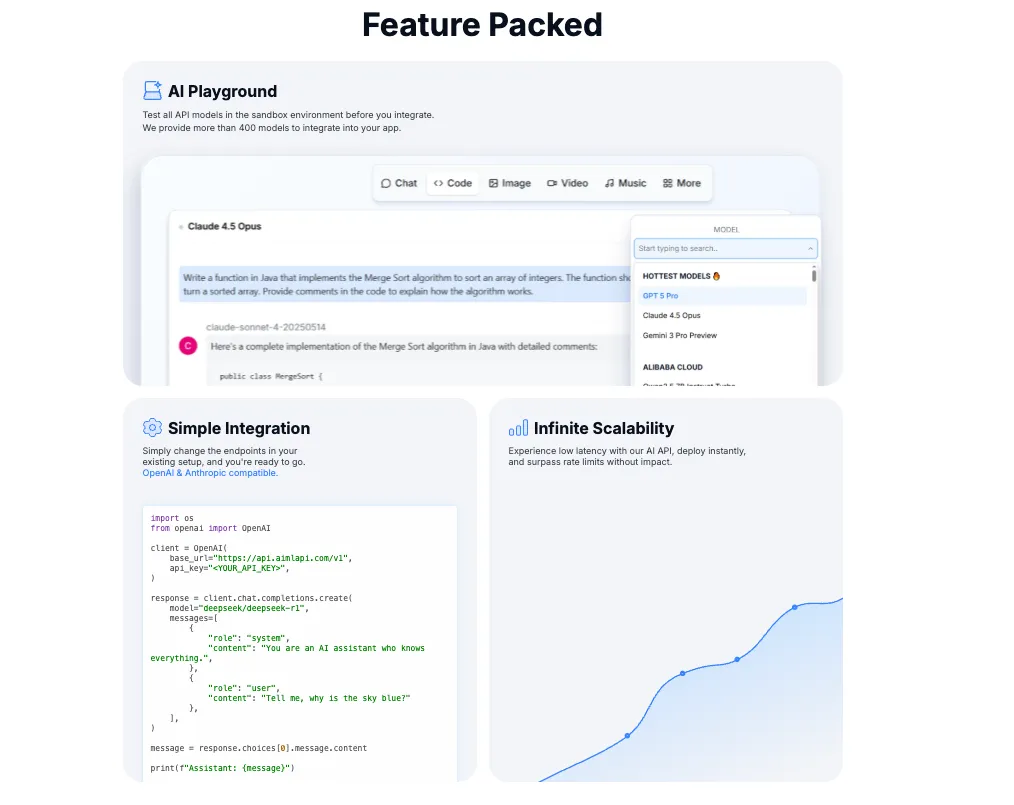Click 'Tell me, why is the sky blue?' line
1014x805 pixels.
click(309, 698)
